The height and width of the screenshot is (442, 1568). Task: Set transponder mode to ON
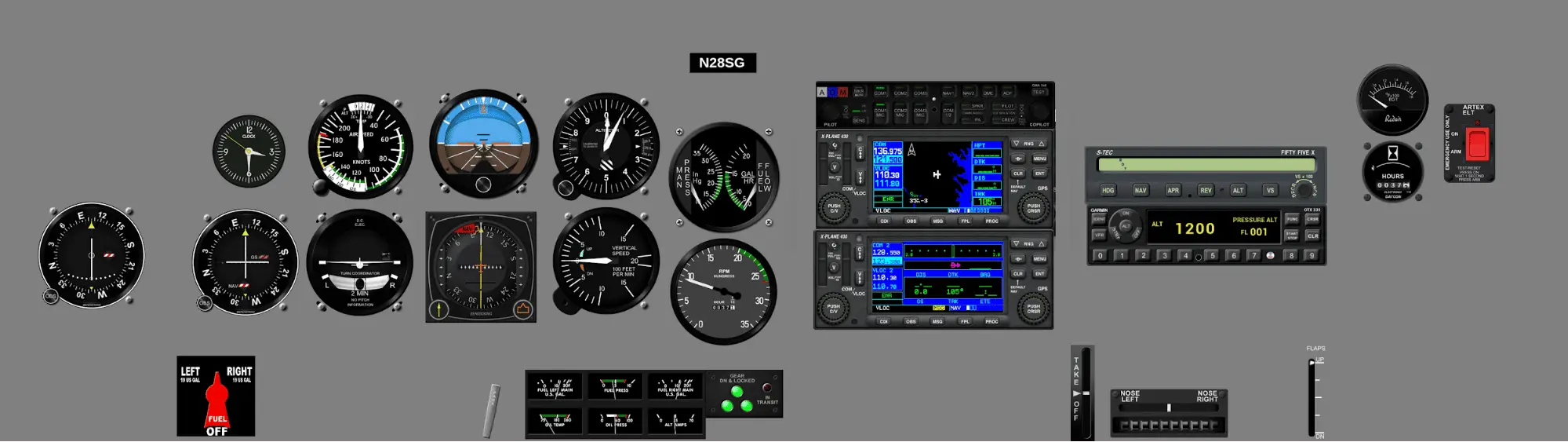point(1125,214)
